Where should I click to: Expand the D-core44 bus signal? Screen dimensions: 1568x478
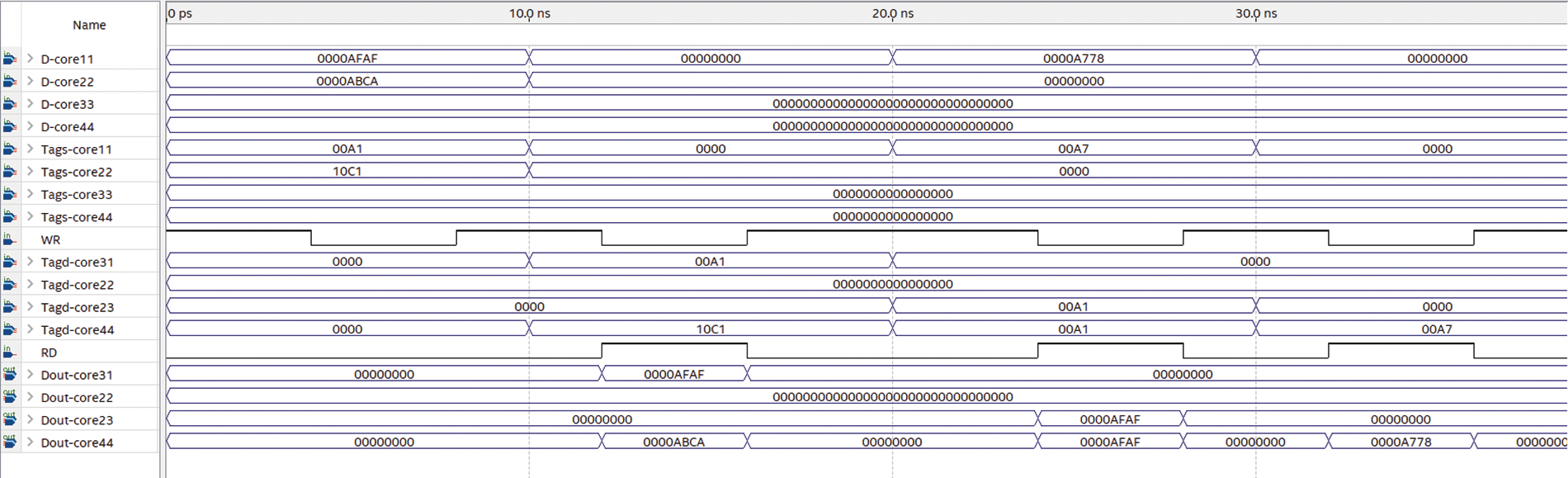click(31, 126)
